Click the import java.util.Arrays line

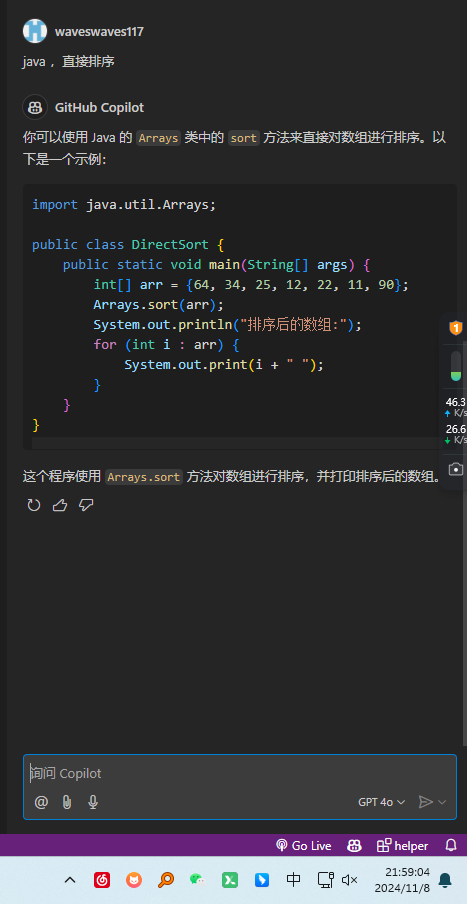(124, 205)
